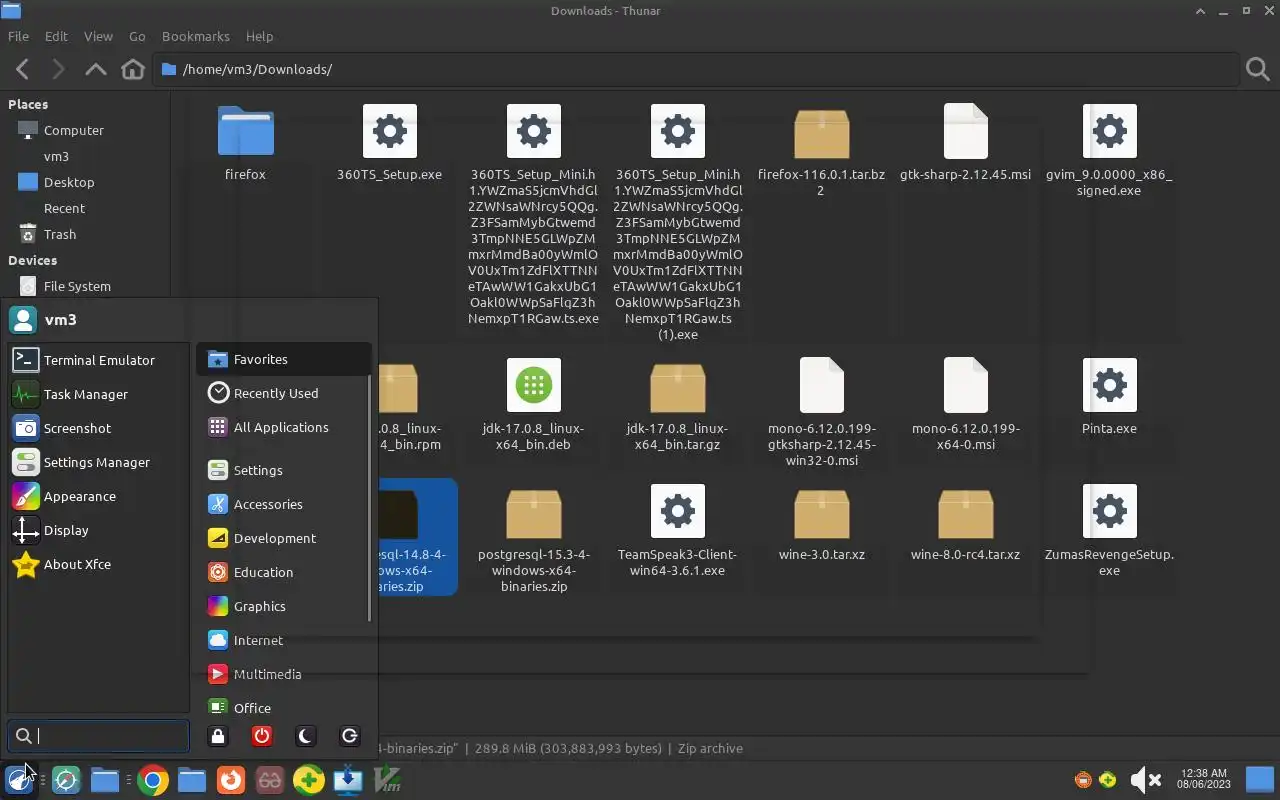Viewport: 1280px width, 800px height.
Task: Click the red power/shutdown button
Action: (262, 736)
